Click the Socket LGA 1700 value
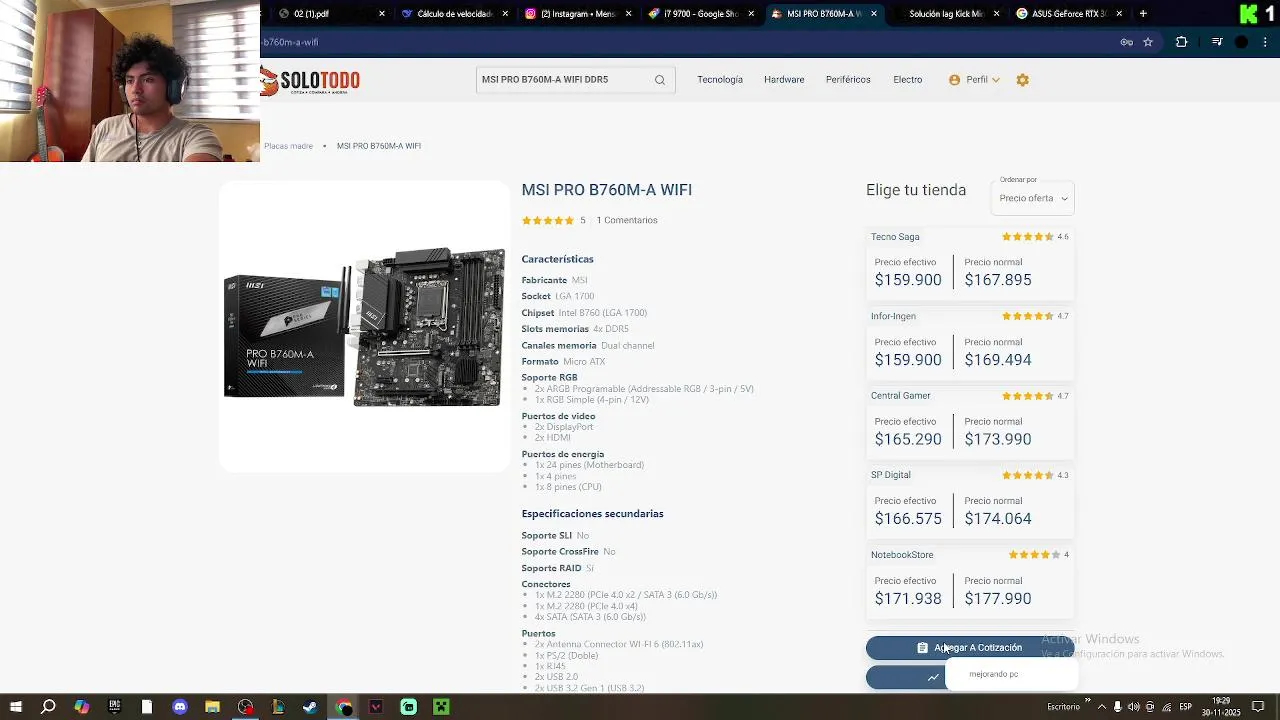 pyautogui.click(x=575, y=297)
